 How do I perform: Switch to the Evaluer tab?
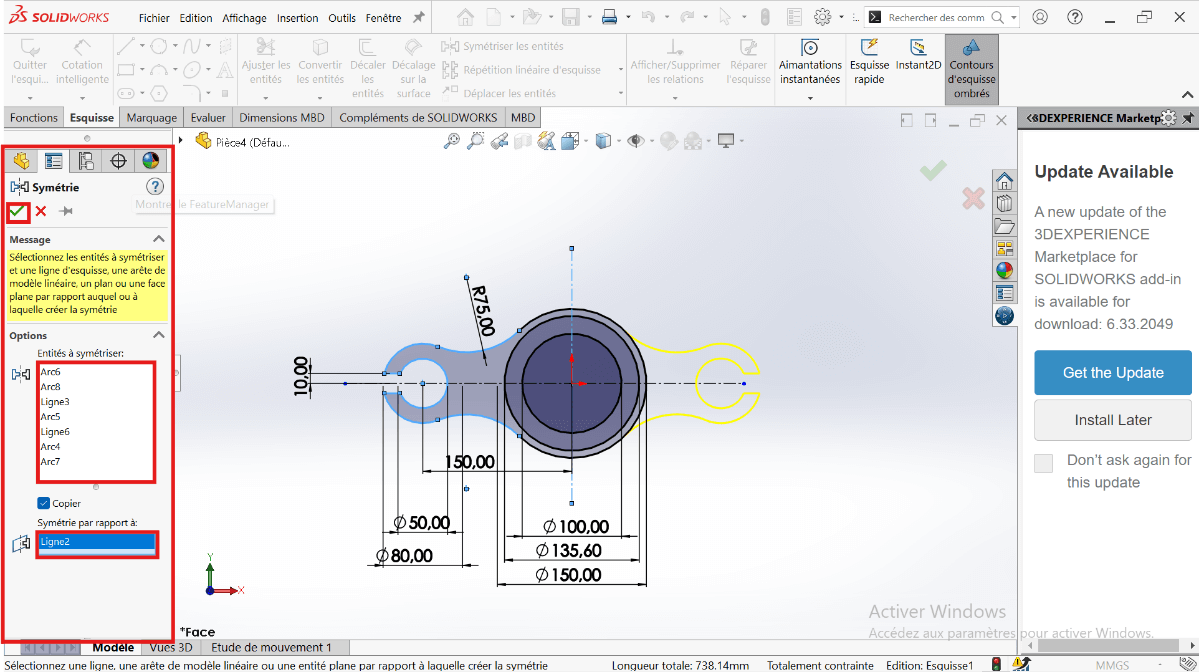pos(208,117)
